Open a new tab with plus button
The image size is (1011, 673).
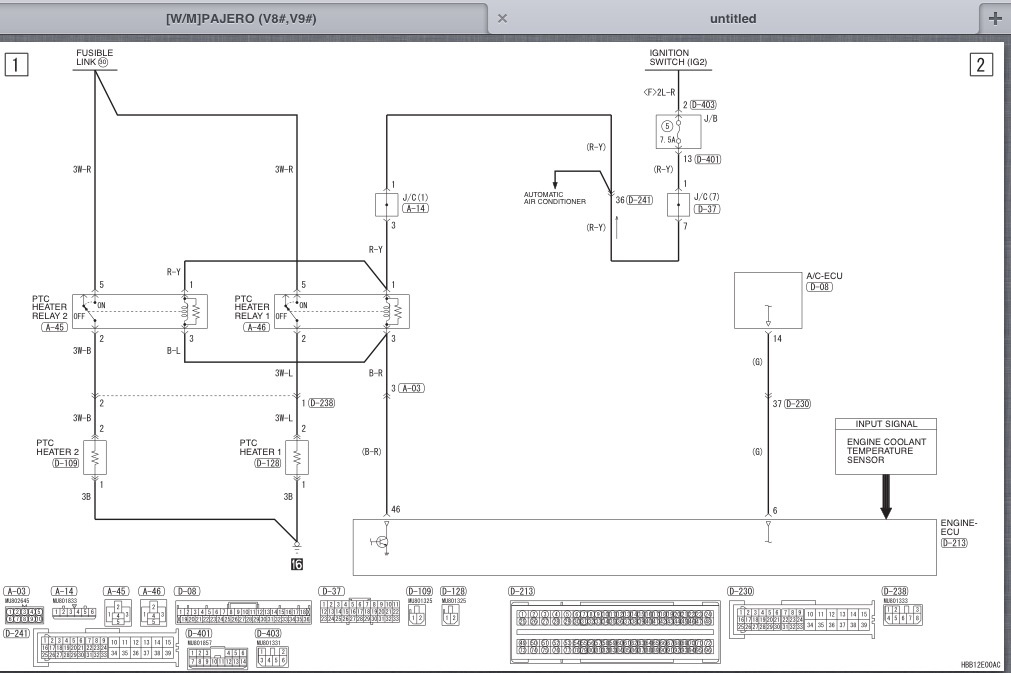coord(995,18)
